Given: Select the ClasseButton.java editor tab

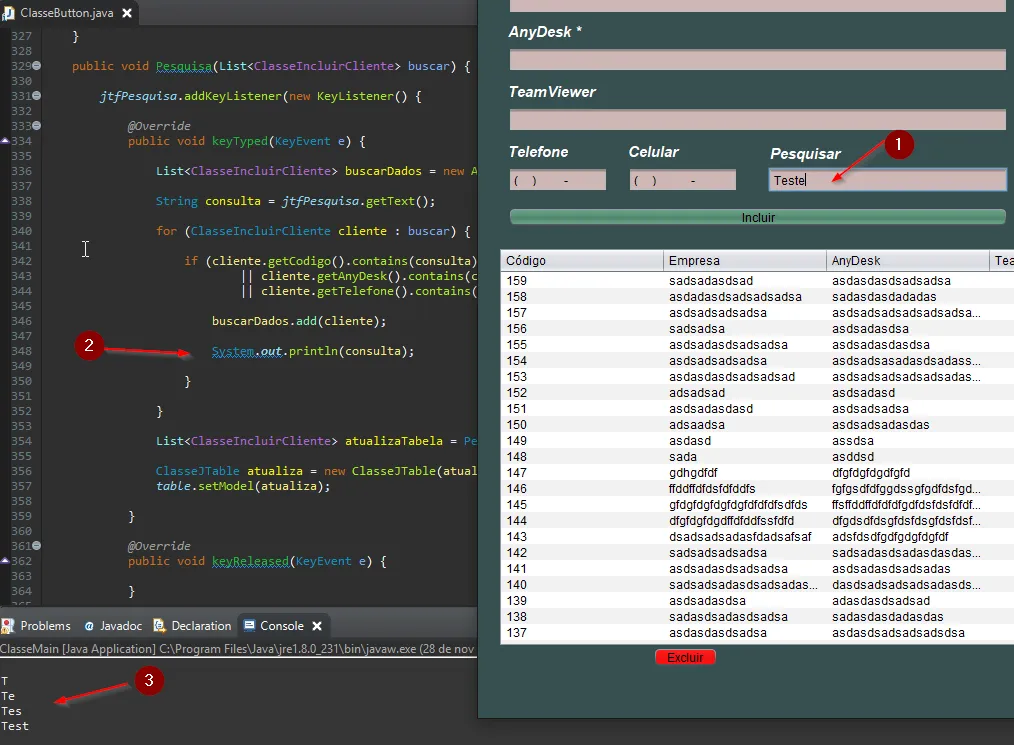Looking at the screenshot, I should point(66,12).
